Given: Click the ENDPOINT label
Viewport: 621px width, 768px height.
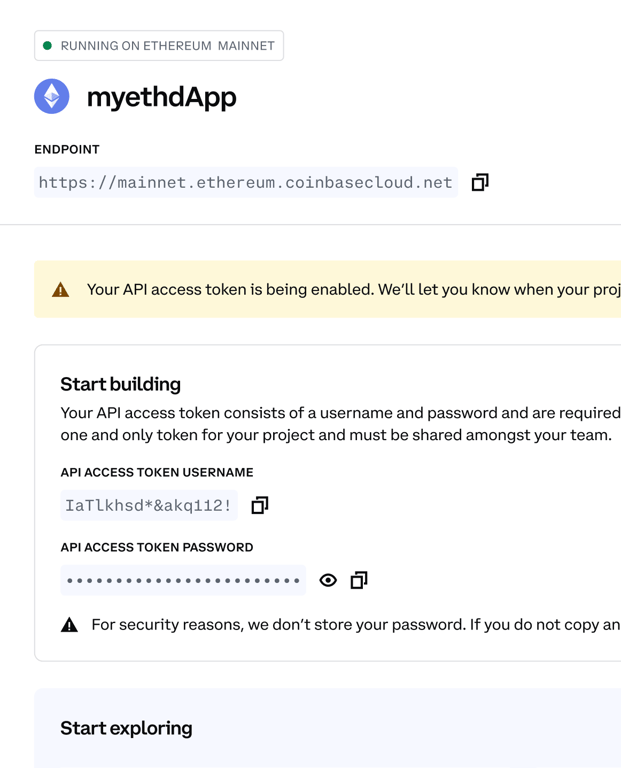Looking at the screenshot, I should (x=67, y=149).
